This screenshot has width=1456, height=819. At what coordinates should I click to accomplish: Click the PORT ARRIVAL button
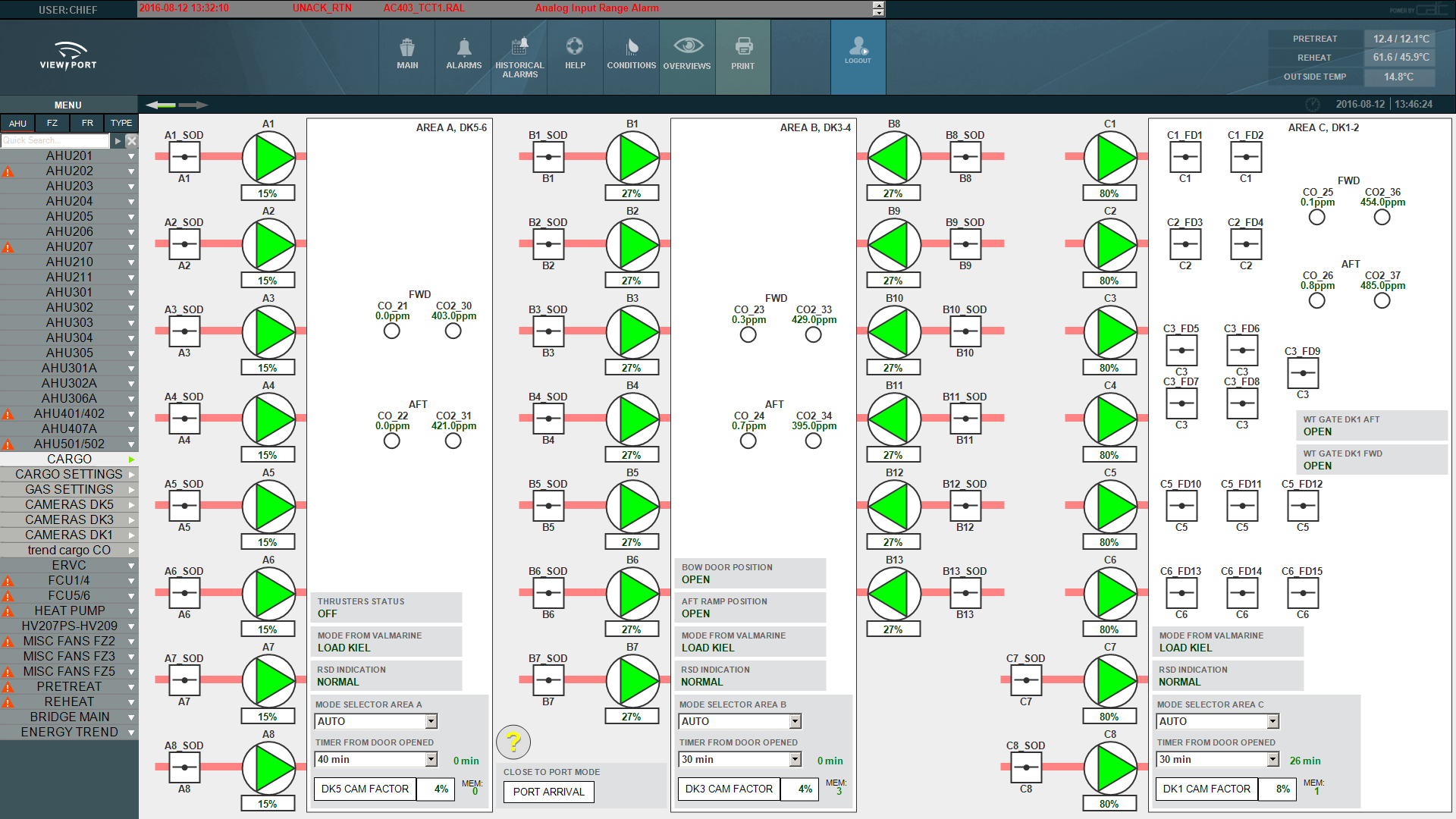coord(548,792)
